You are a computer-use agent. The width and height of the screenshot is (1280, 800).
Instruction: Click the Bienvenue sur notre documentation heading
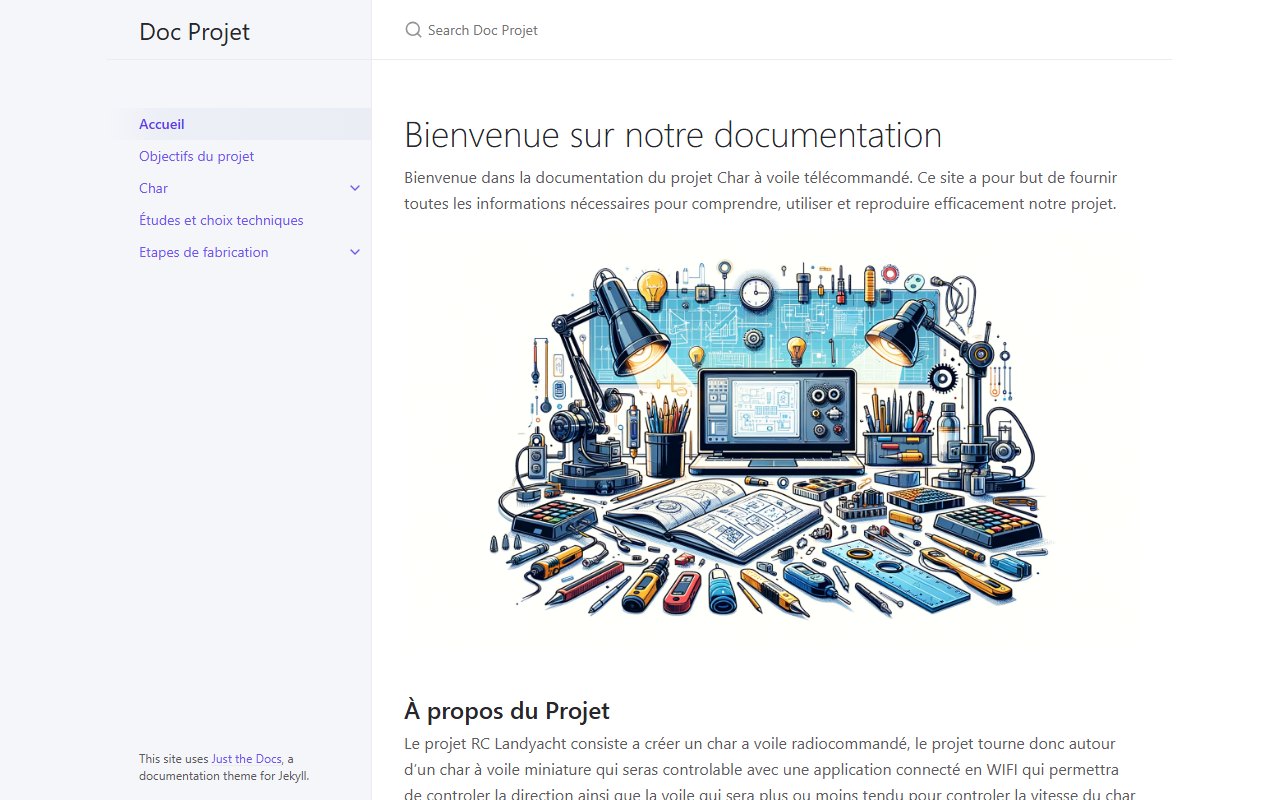[x=673, y=135]
